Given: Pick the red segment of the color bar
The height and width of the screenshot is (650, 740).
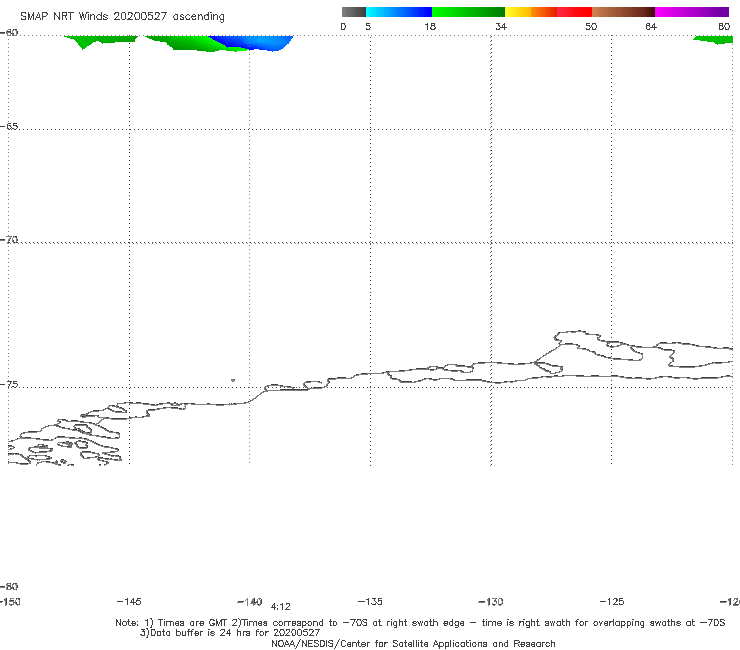Looking at the screenshot, I should pyautogui.click(x=574, y=12).
